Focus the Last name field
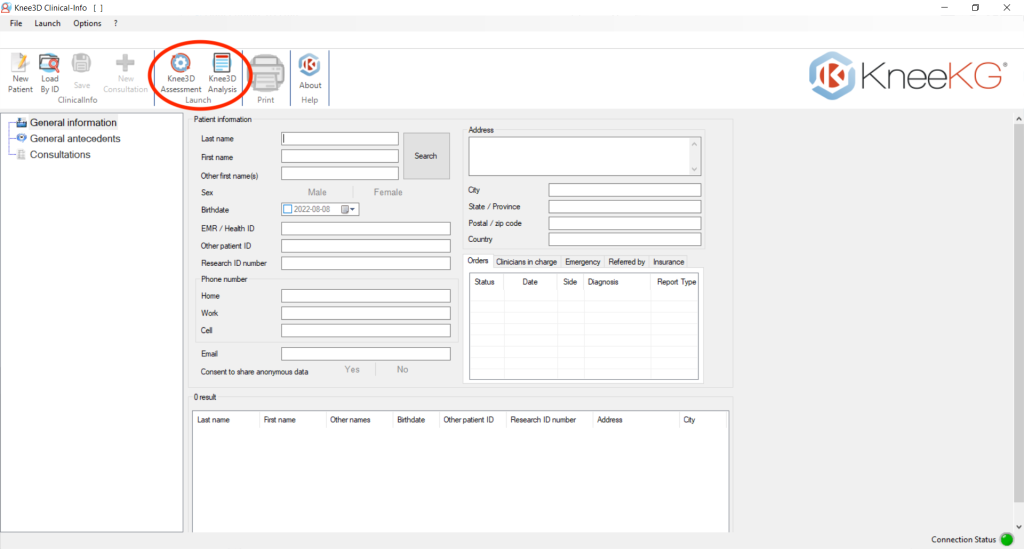 pos(340,138)
